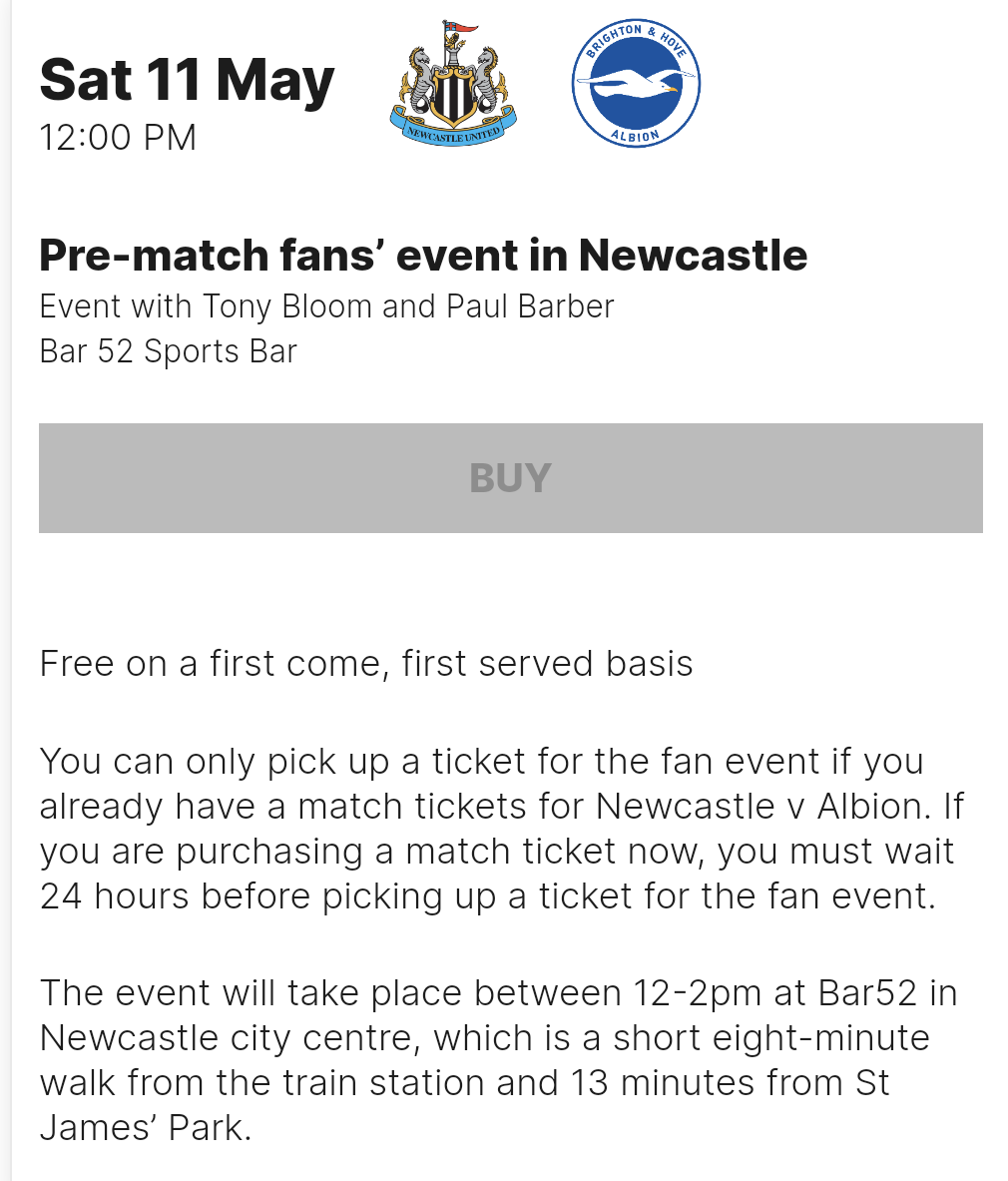Select the Sat 11 May date heading
The image size is (1008, 1181).
point(187,80)
